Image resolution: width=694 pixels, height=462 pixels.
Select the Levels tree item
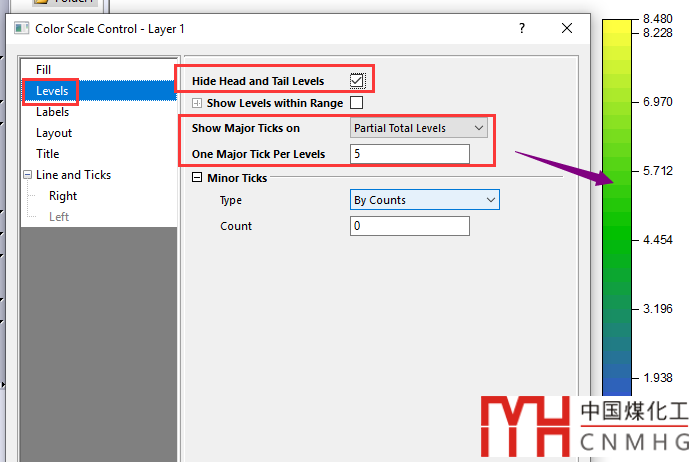click(52, 91)
